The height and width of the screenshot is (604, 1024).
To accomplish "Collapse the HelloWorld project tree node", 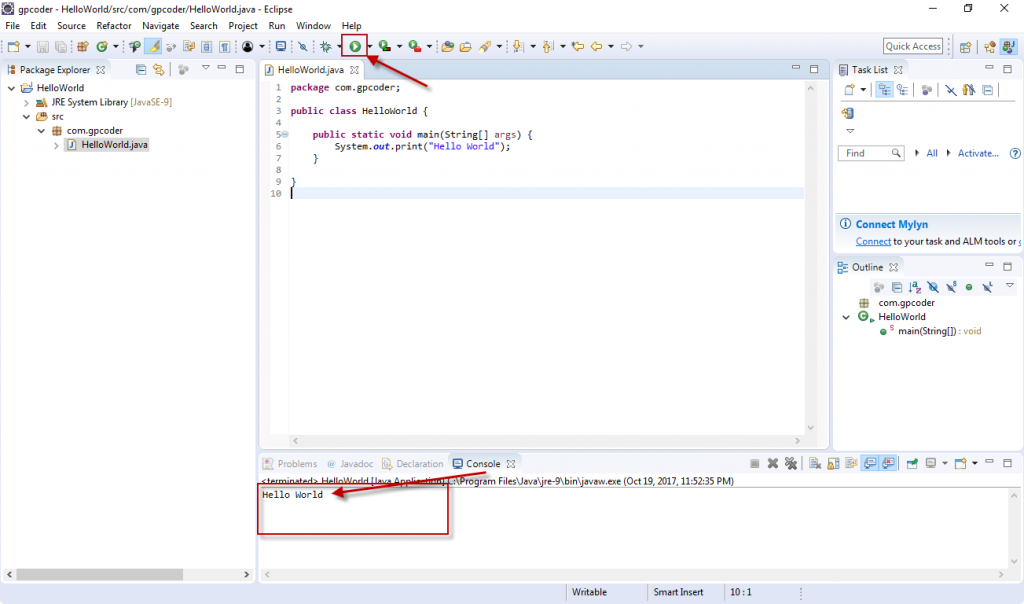I will (x=11, y=87).
